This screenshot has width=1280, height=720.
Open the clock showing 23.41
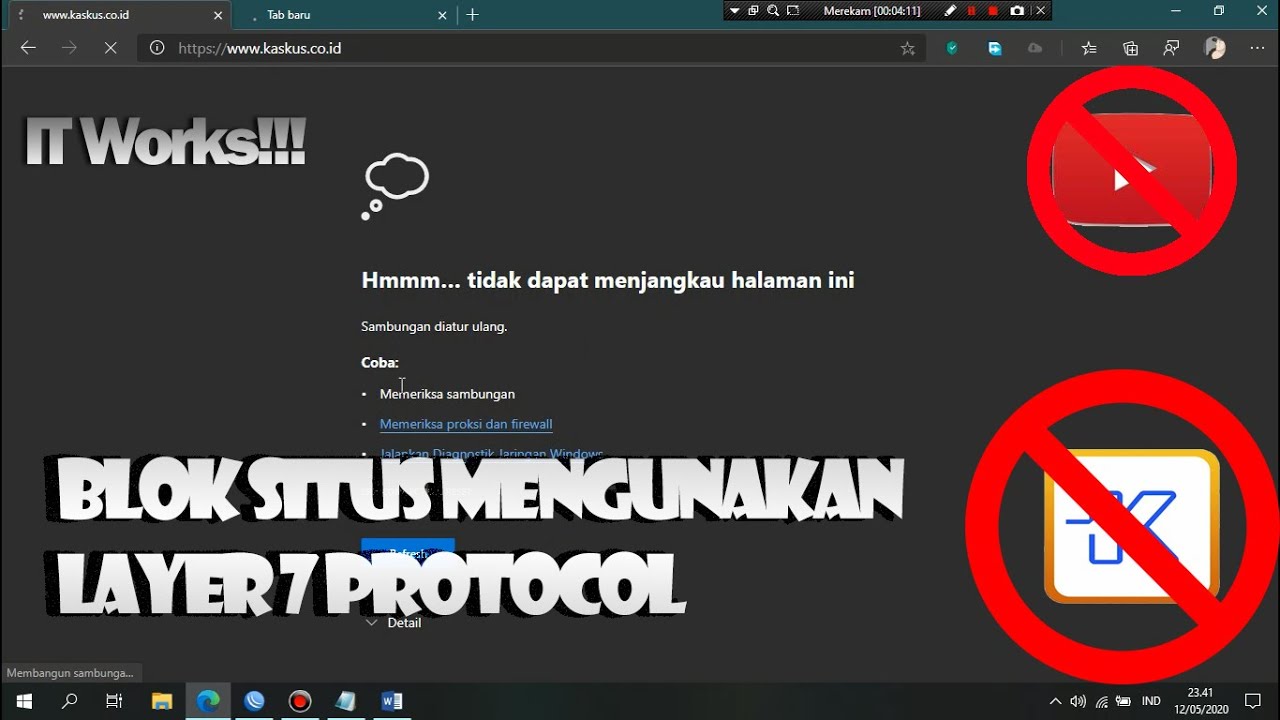pyautogui.click(x=1200, y=701)
